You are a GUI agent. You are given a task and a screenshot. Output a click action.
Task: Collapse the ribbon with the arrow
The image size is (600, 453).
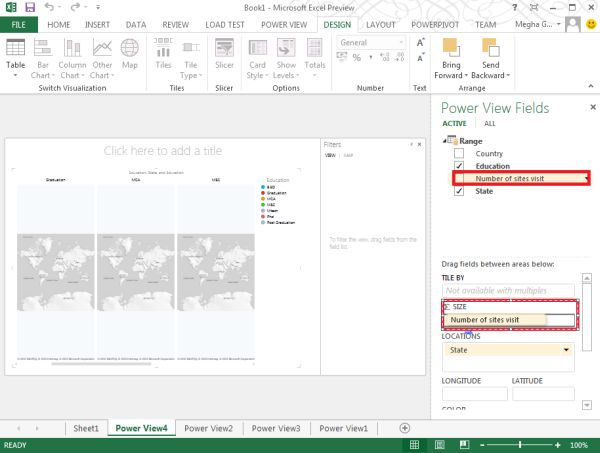tap(591, 86)
